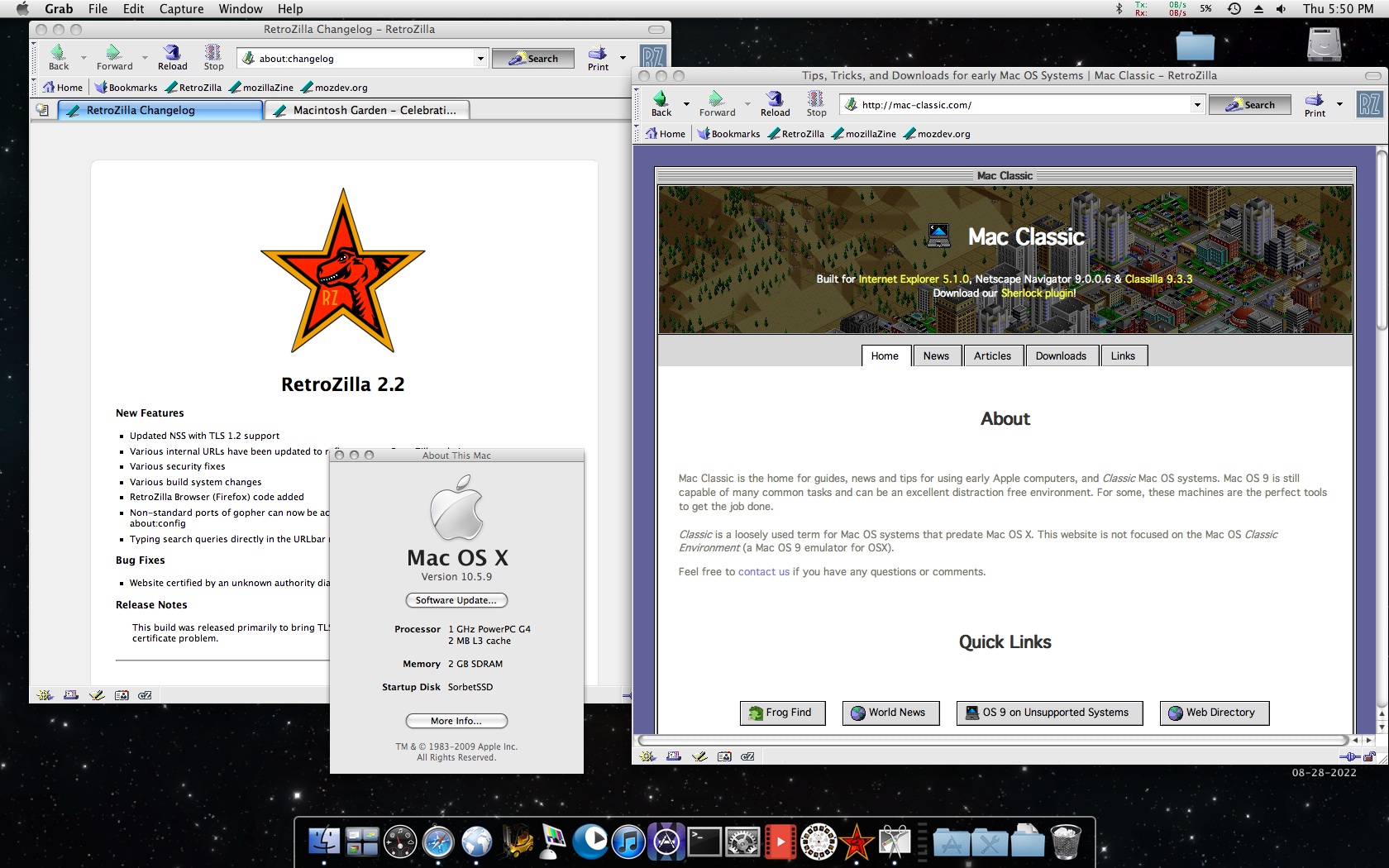Screen dimensions: 1389x868
Task: Open Print options dropdown in Mac Classic window
Action: tap(1339, 104)
